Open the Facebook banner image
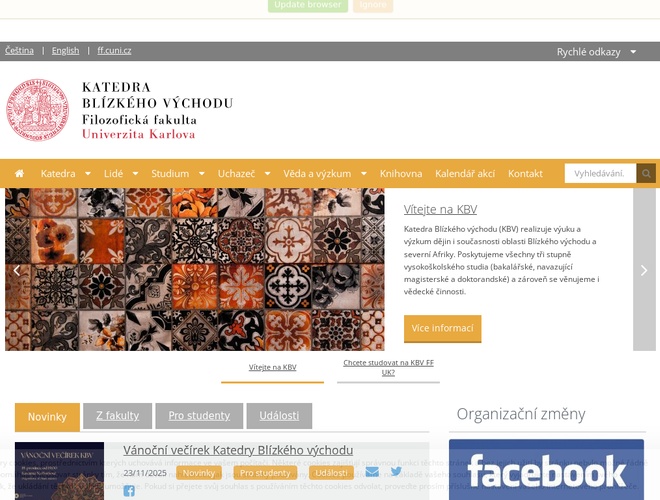Viewport: 660px width, 500px height. pyautogui.click(x=546, y=470)
